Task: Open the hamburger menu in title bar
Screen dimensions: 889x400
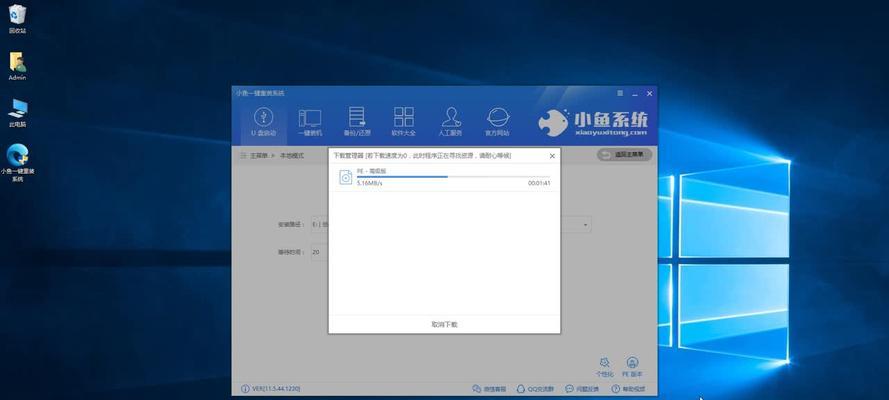Action: click(x=620, y=93)
